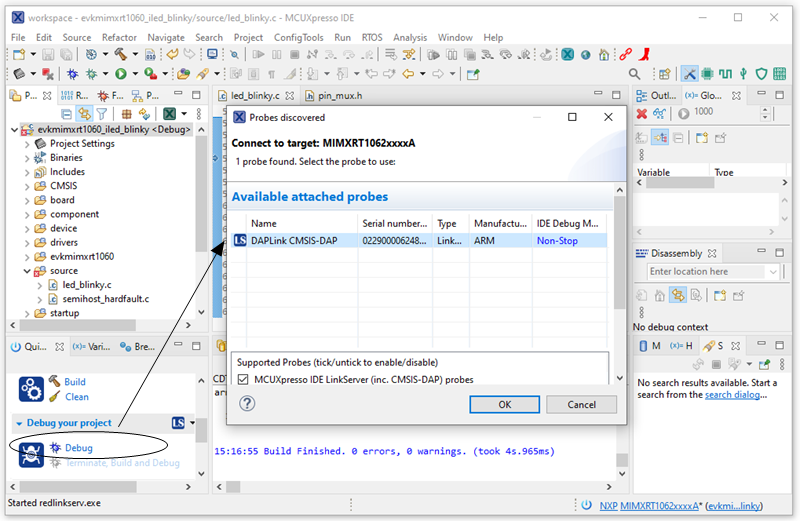Open the Clocks perspective waveform icon
Screen dimensions: 800x521
725,74
